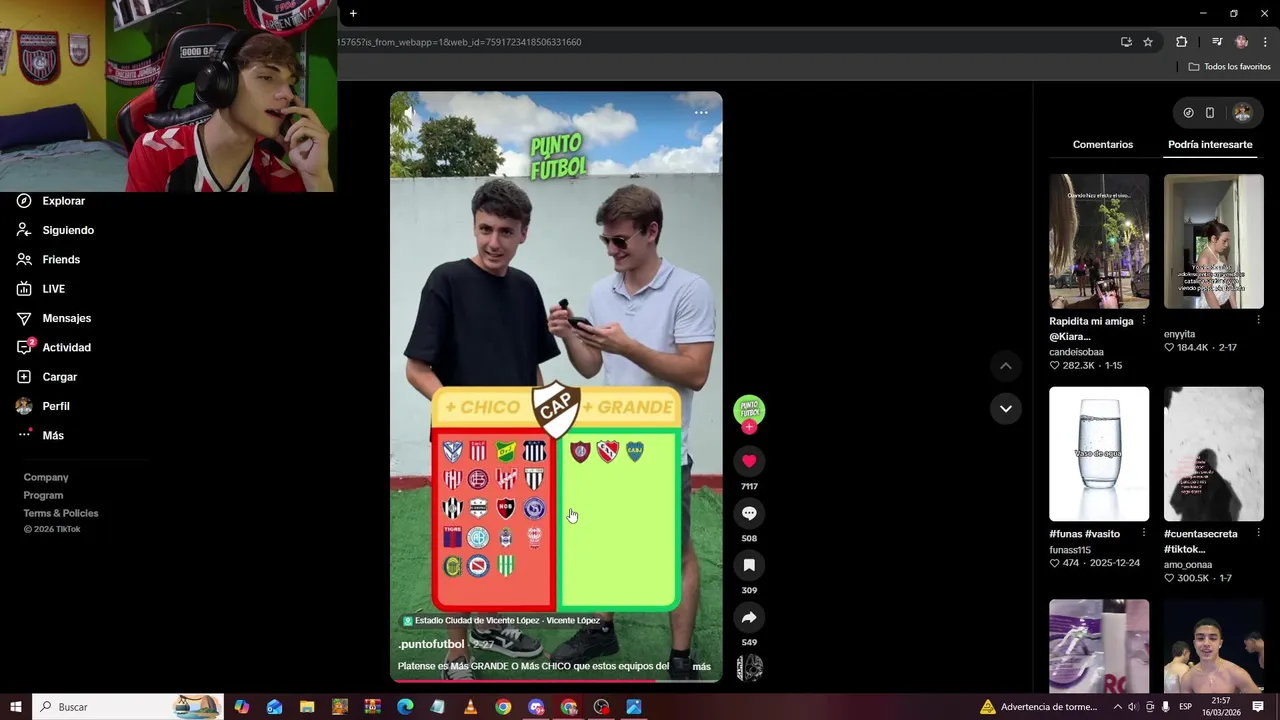Open the video's sound disc
Viewport: 1280px width, 720px height.
[749, 668]
